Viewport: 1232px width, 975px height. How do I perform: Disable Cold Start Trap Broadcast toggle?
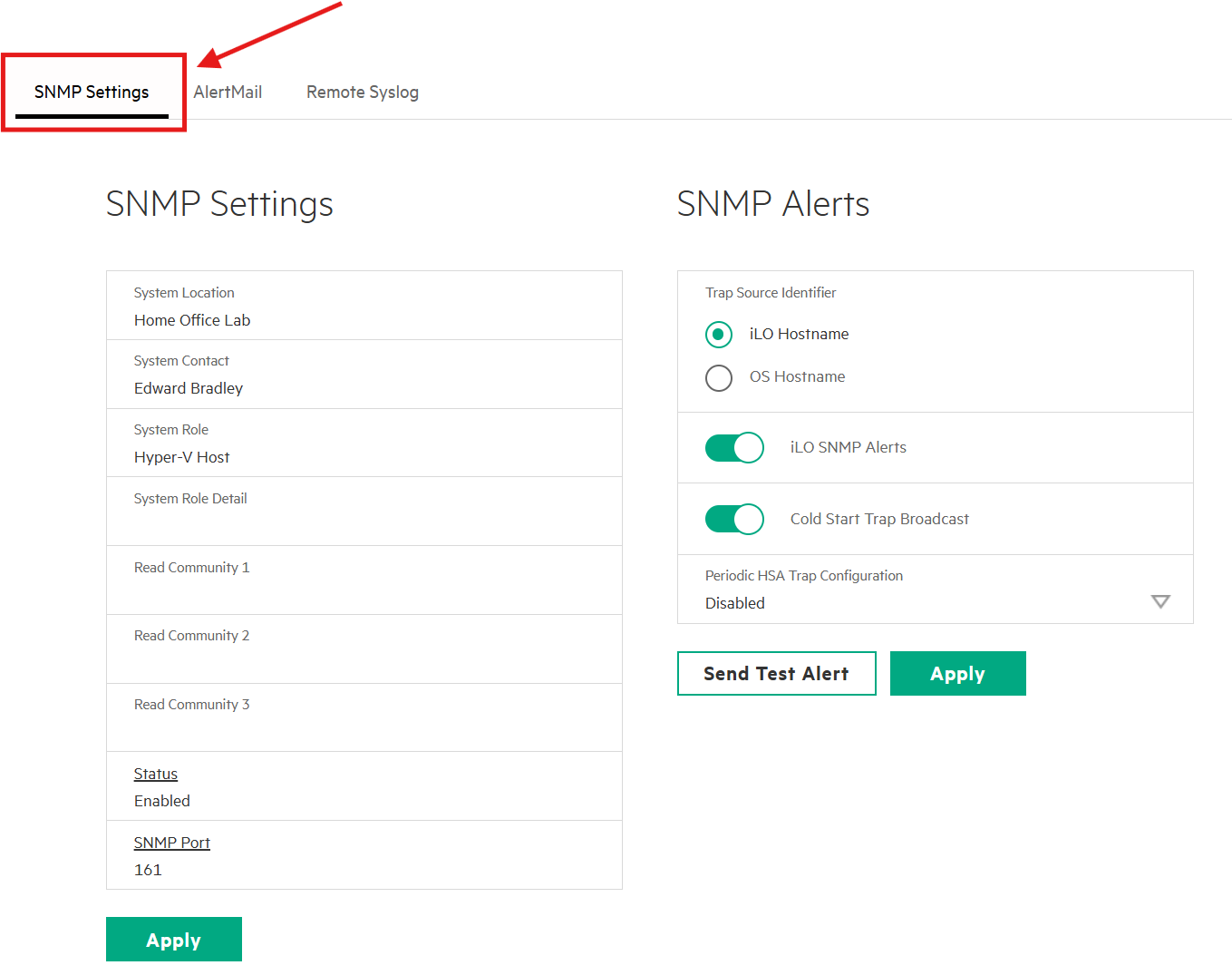734,520
